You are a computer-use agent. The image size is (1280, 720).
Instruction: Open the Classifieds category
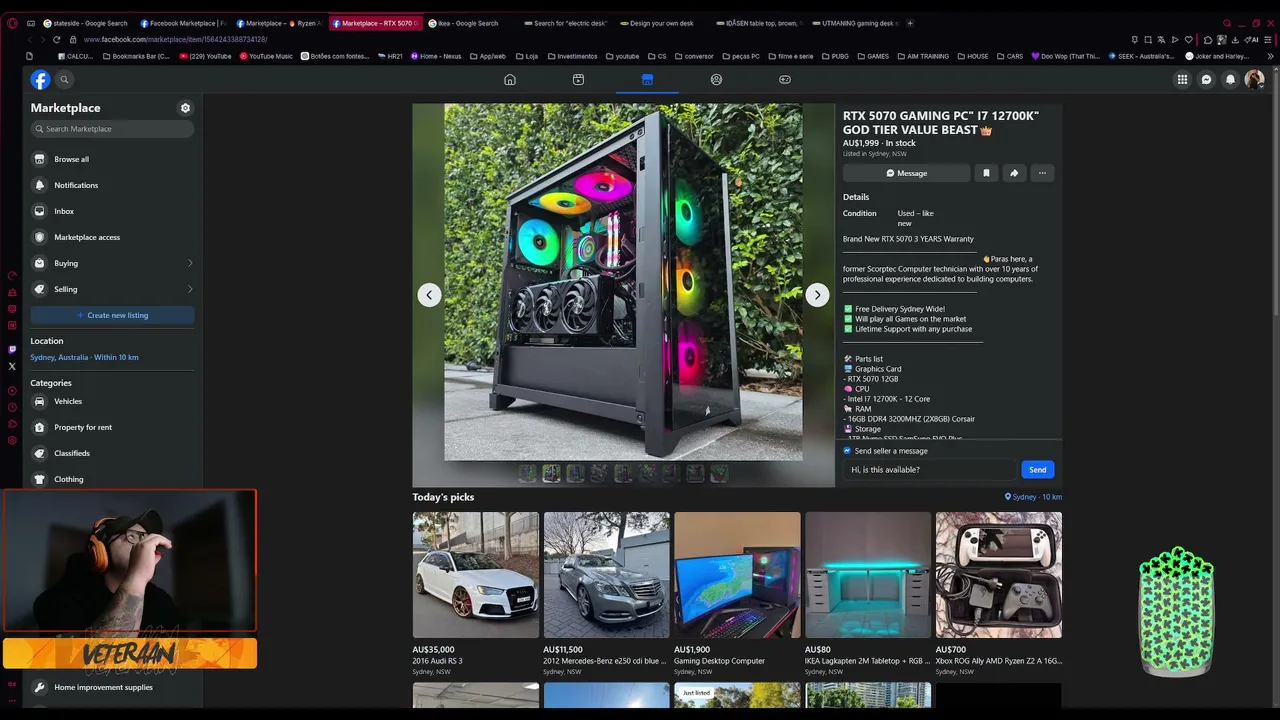coord(112,453)
